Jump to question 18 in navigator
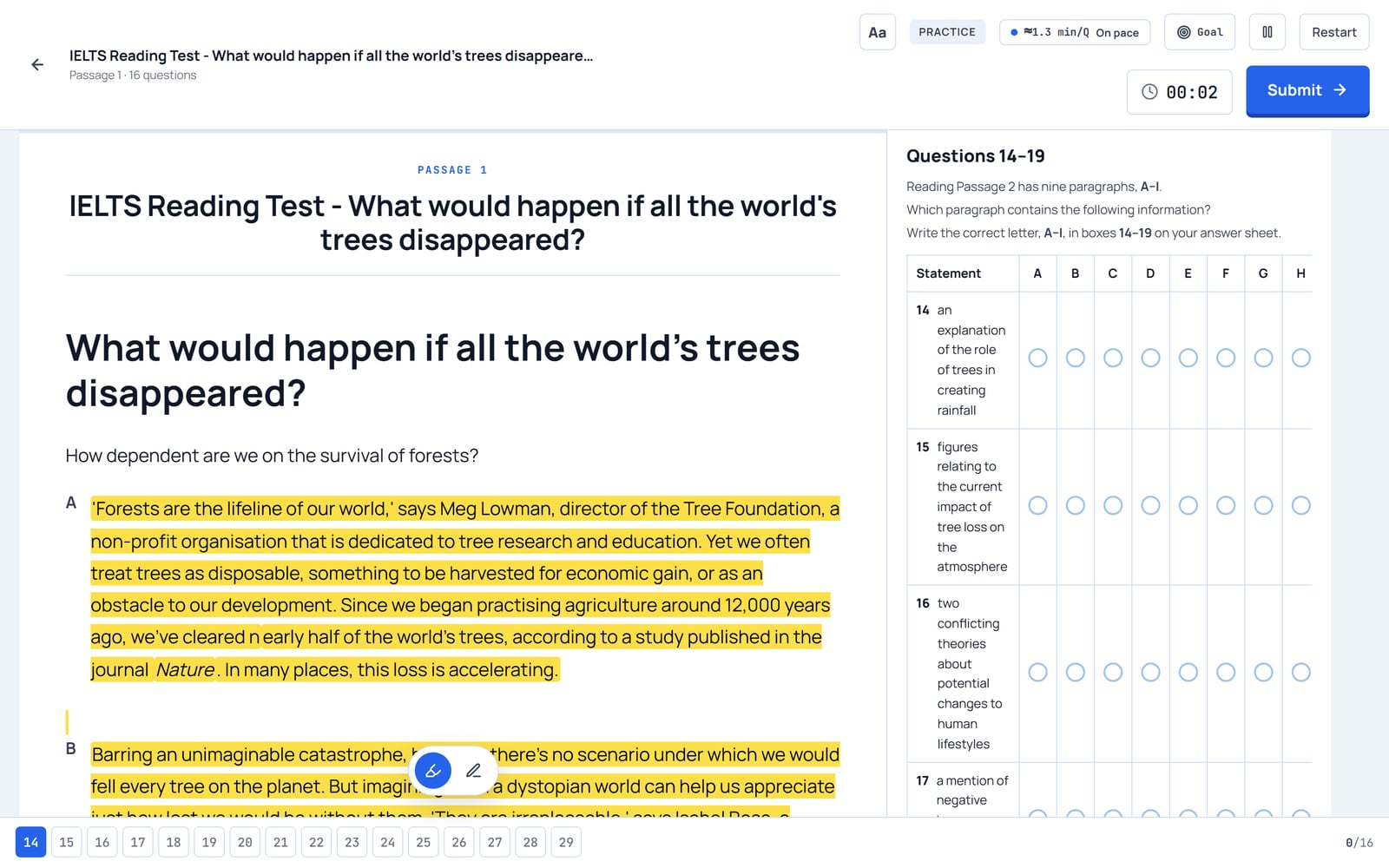The image size is (1389, 868). (174, 842)
